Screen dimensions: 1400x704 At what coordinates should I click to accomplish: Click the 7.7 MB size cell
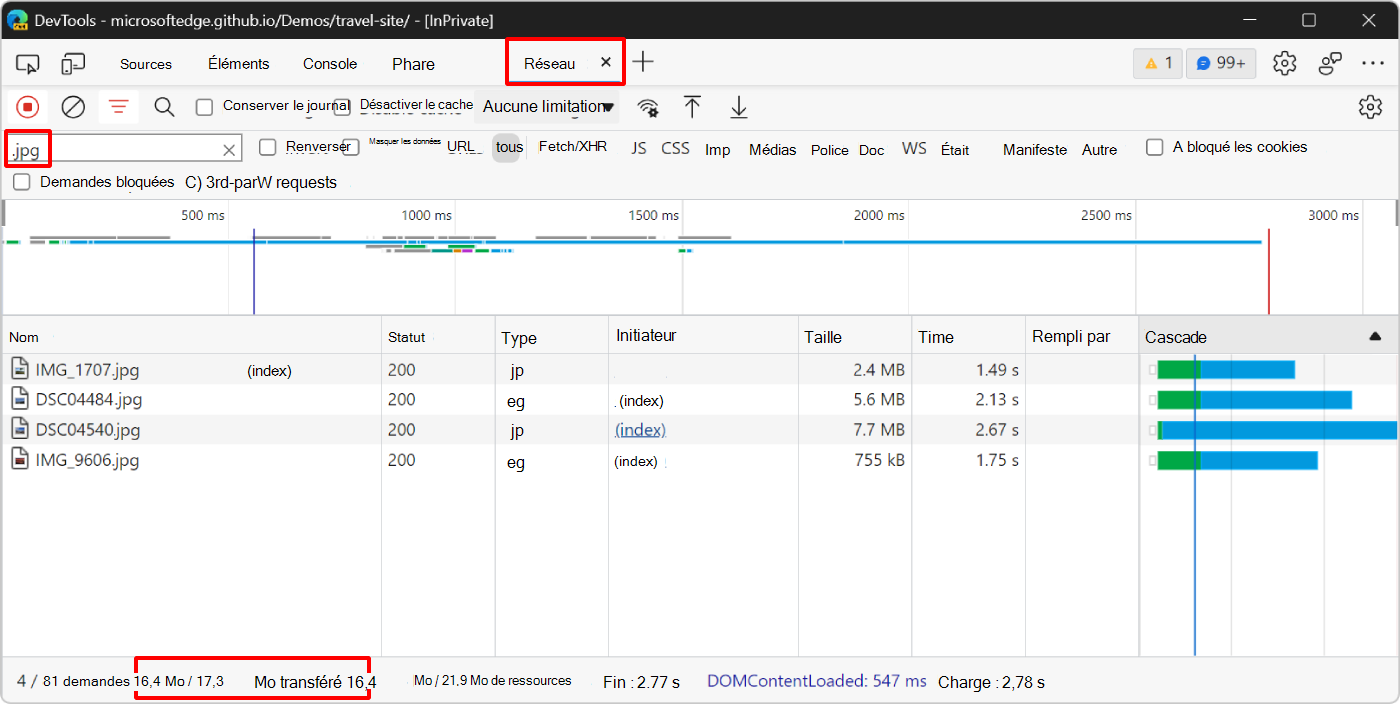pyautogui.click(x=878, y=430)
